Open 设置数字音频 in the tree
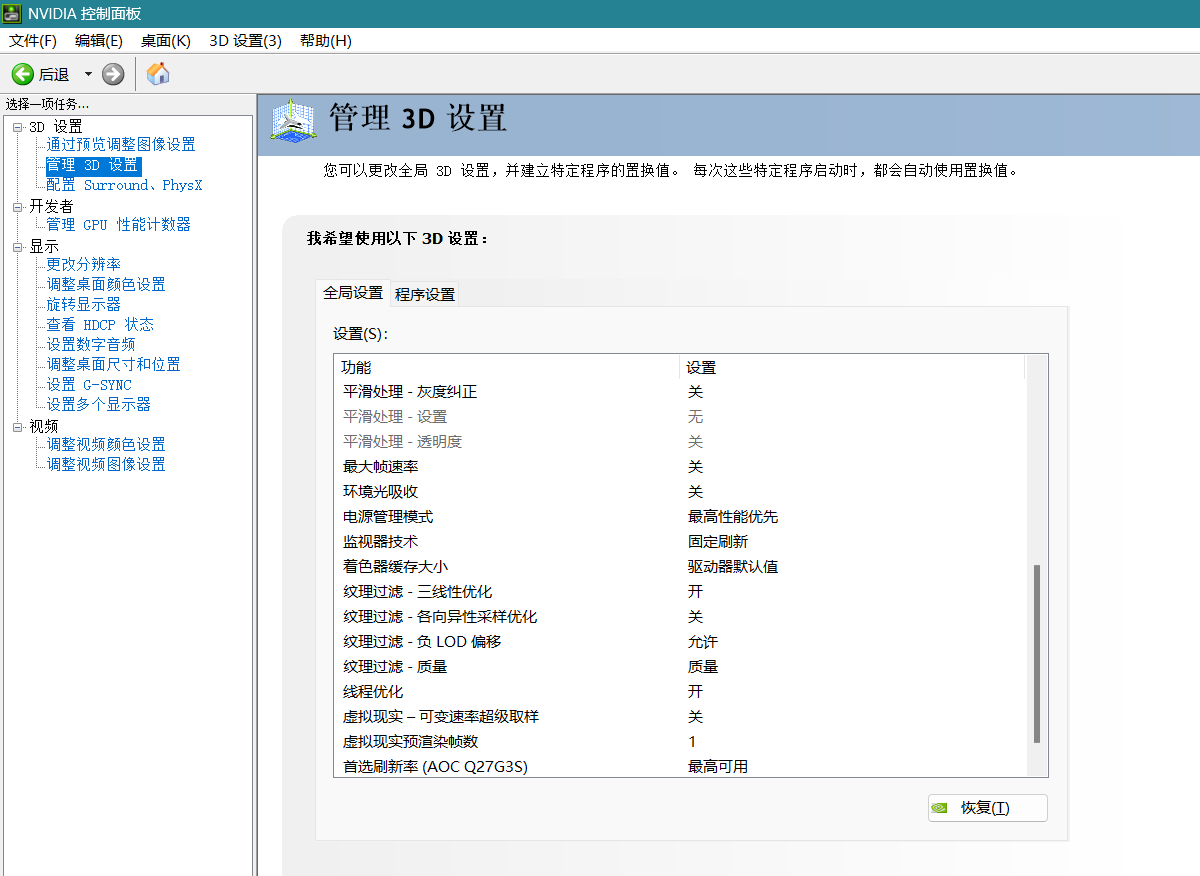Screen dimensions: 1200x876 click(91, 345)
